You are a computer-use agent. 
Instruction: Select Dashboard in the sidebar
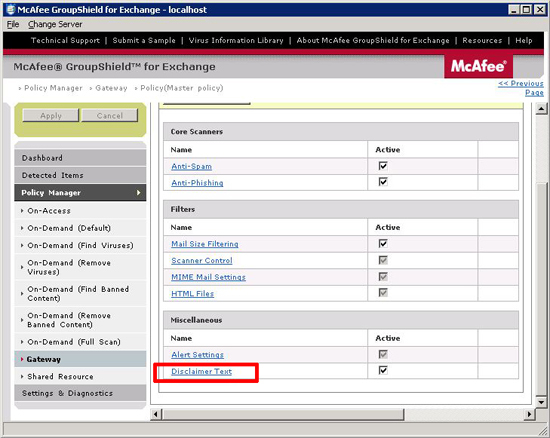tap(80, 158)
